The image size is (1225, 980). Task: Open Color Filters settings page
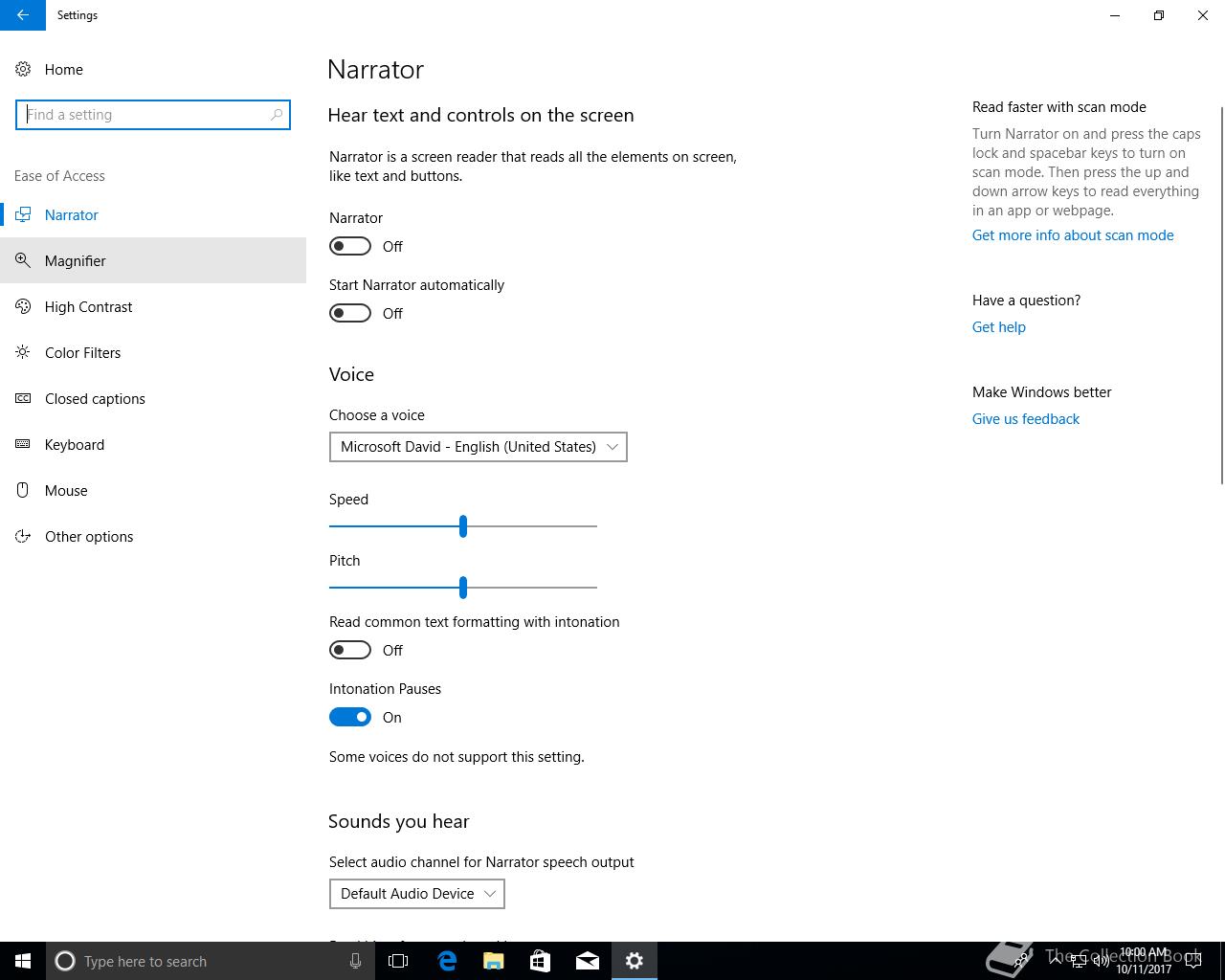tap(153, 352)
